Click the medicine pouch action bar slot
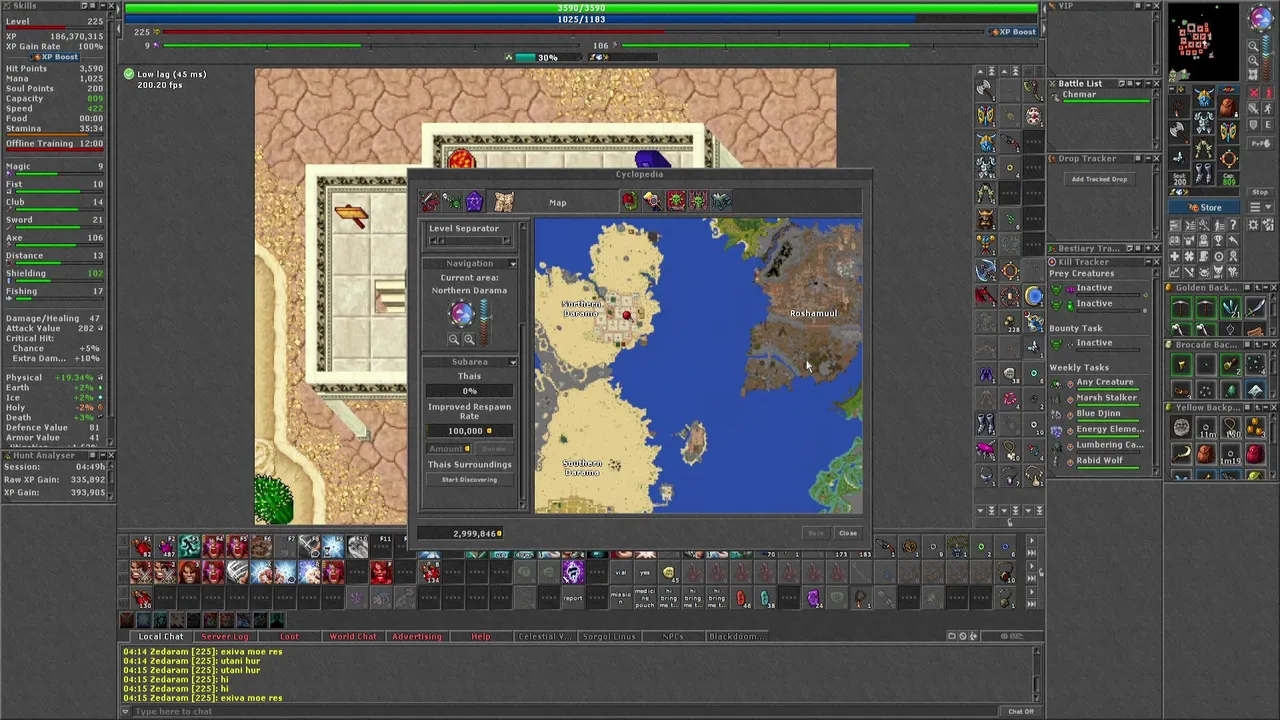Viewport: 1280px width, 720px height. point(645,599)
